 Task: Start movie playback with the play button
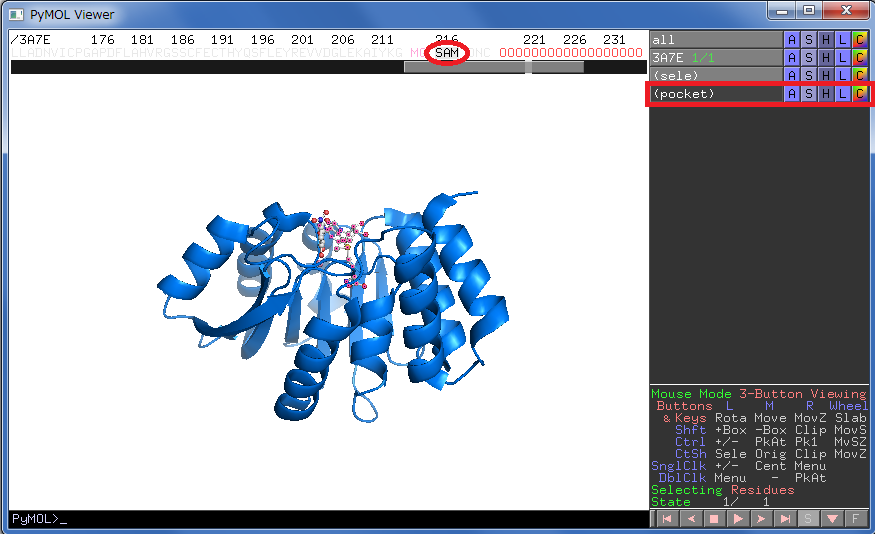point(737,519)
